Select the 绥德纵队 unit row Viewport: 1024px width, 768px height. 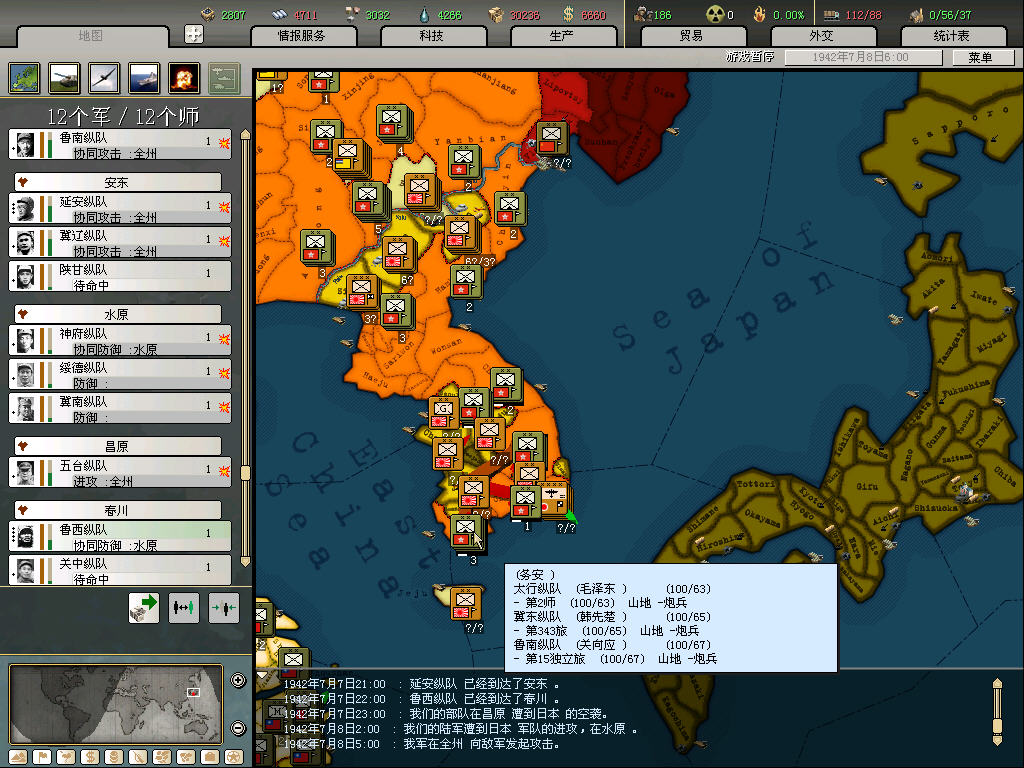coord(120,374)
